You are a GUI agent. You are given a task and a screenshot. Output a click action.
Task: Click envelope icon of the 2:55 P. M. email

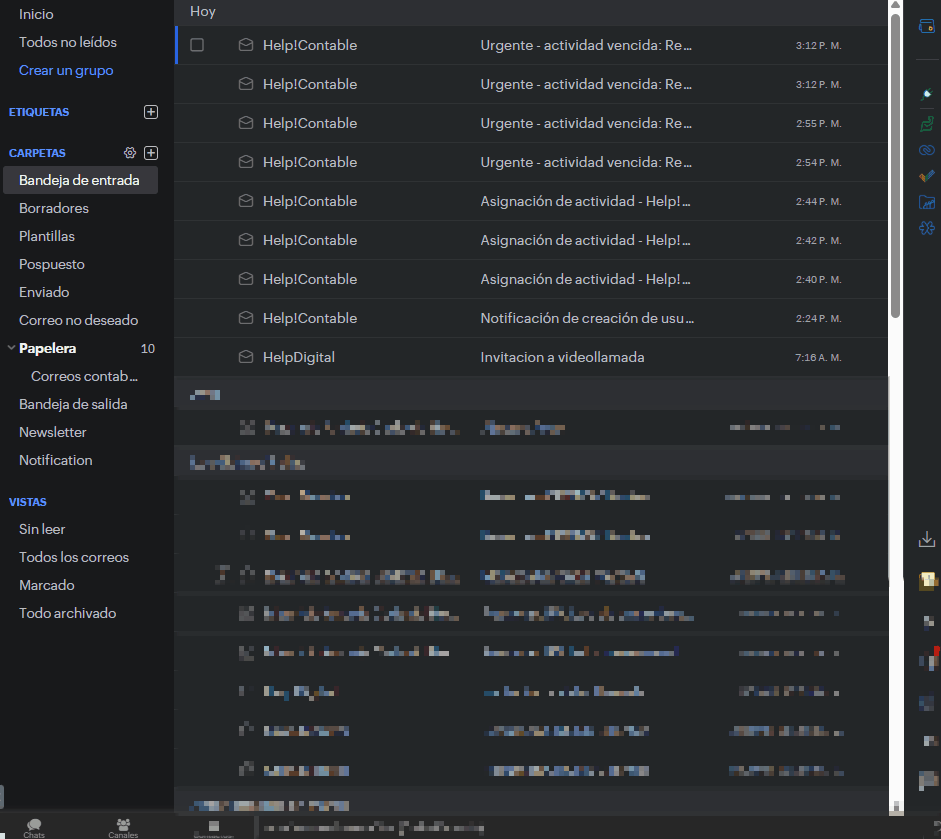pyautogui.click(x=245, y=123)
